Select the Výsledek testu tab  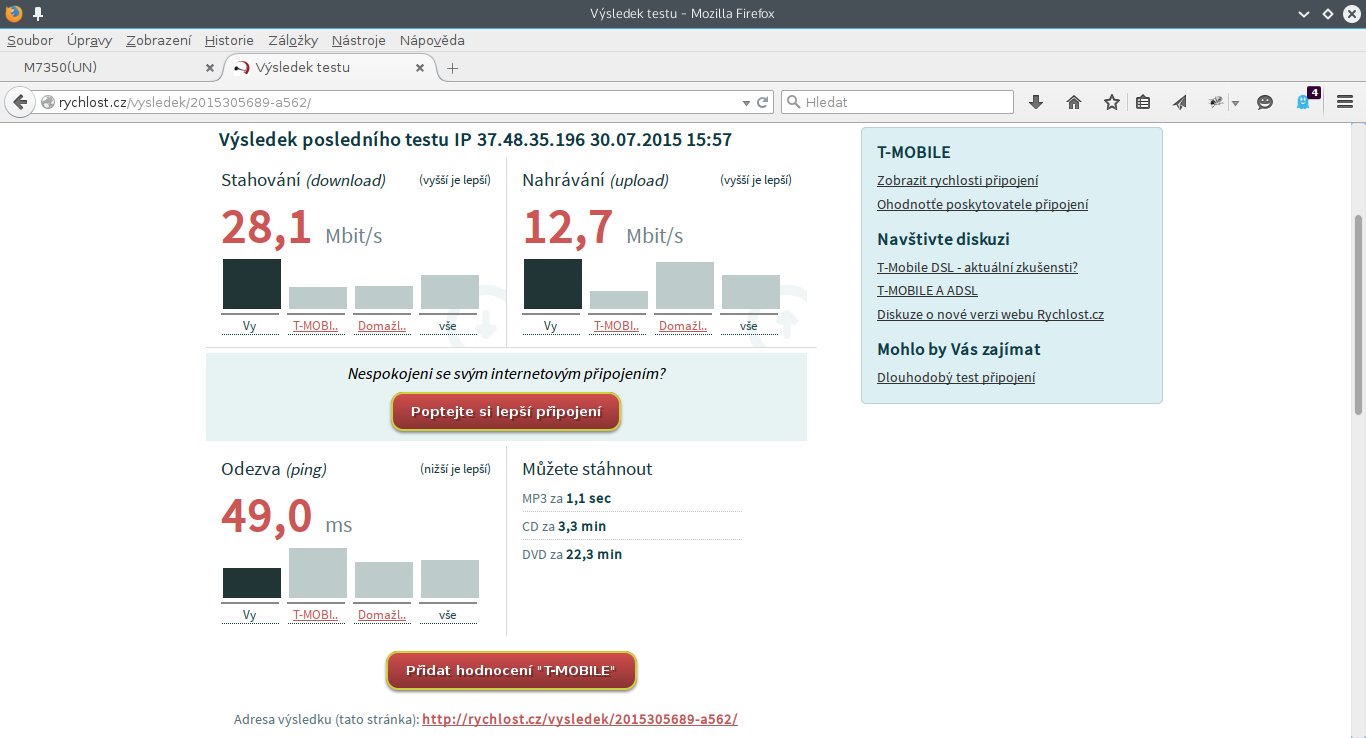click(x=330, y=68)
